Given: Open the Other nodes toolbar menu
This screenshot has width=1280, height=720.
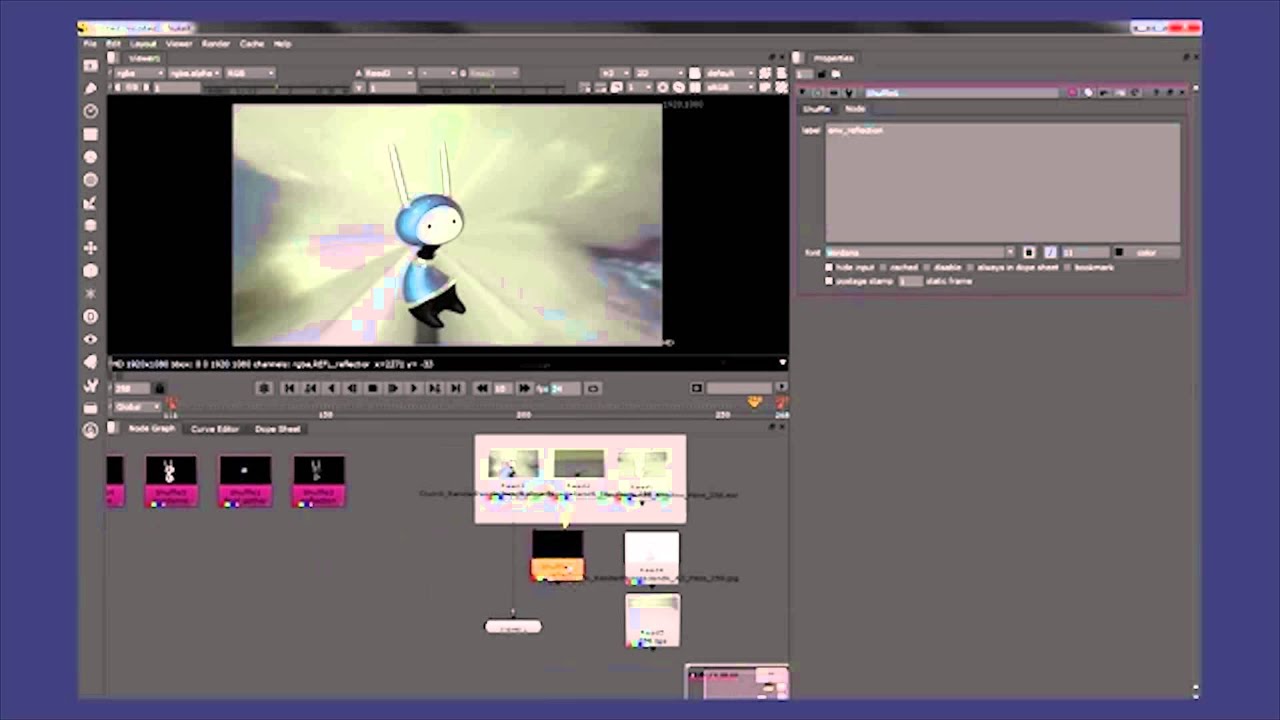Looking at the screenshot, I should pyautogui.click(x=90, y=408).
